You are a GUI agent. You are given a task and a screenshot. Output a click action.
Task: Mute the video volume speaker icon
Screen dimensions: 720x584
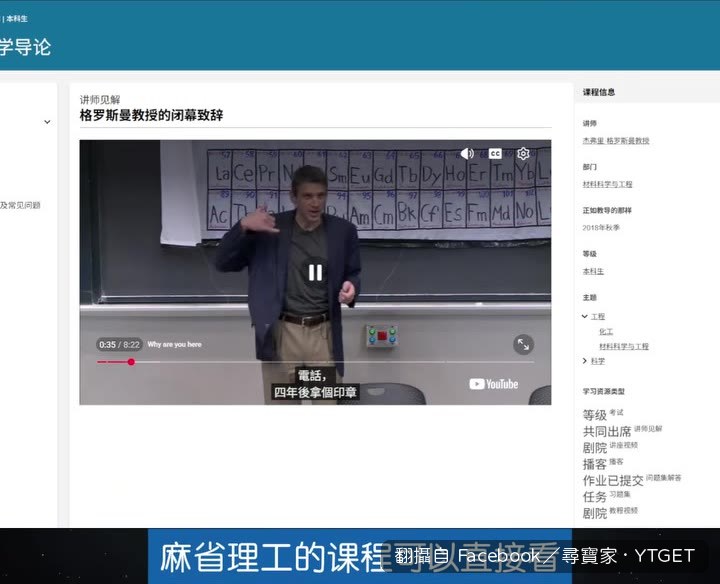[x=467, y=153]
